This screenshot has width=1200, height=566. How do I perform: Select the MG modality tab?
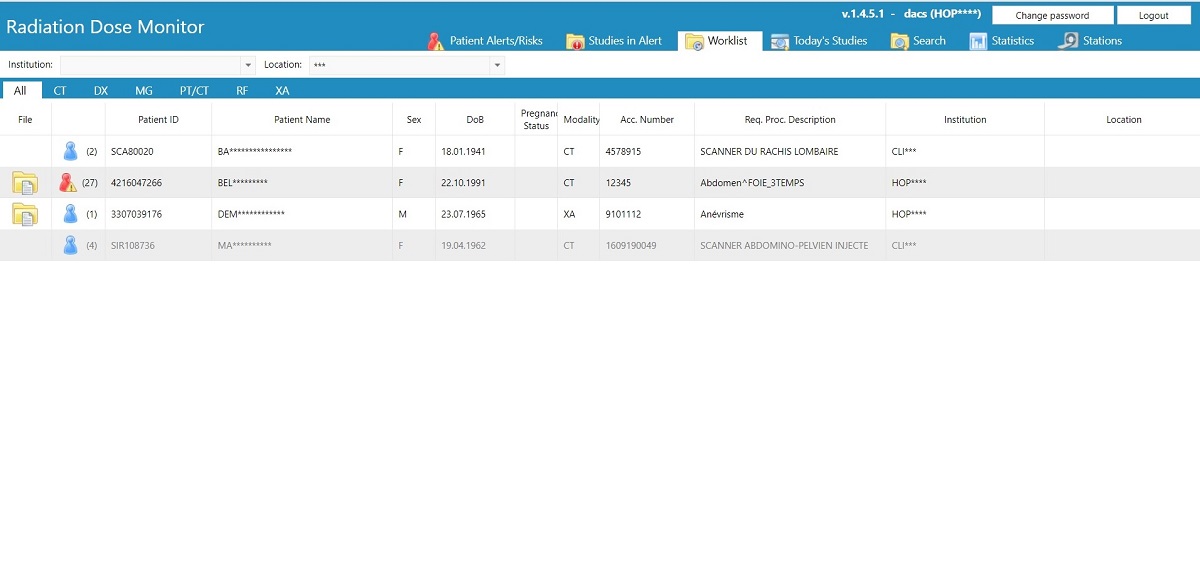point(144,90)
